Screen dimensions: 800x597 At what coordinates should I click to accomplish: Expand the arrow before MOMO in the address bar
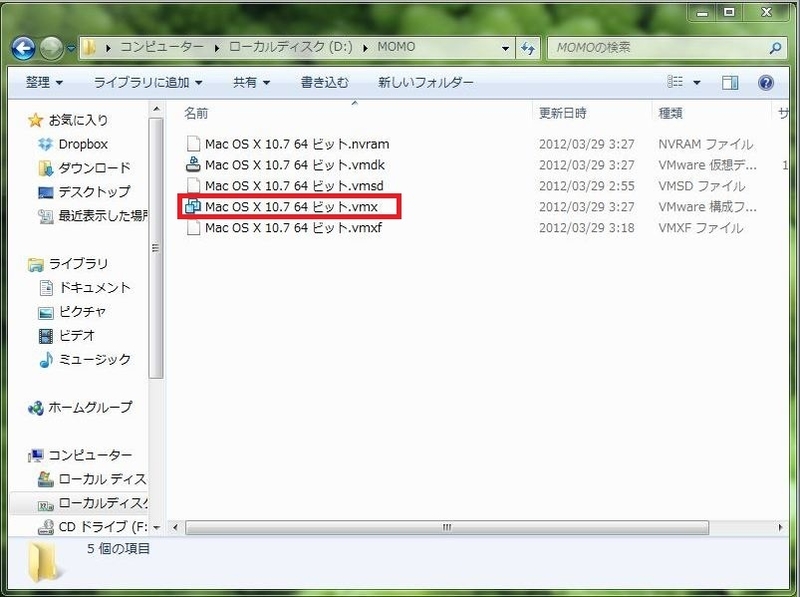click(365, 48)
